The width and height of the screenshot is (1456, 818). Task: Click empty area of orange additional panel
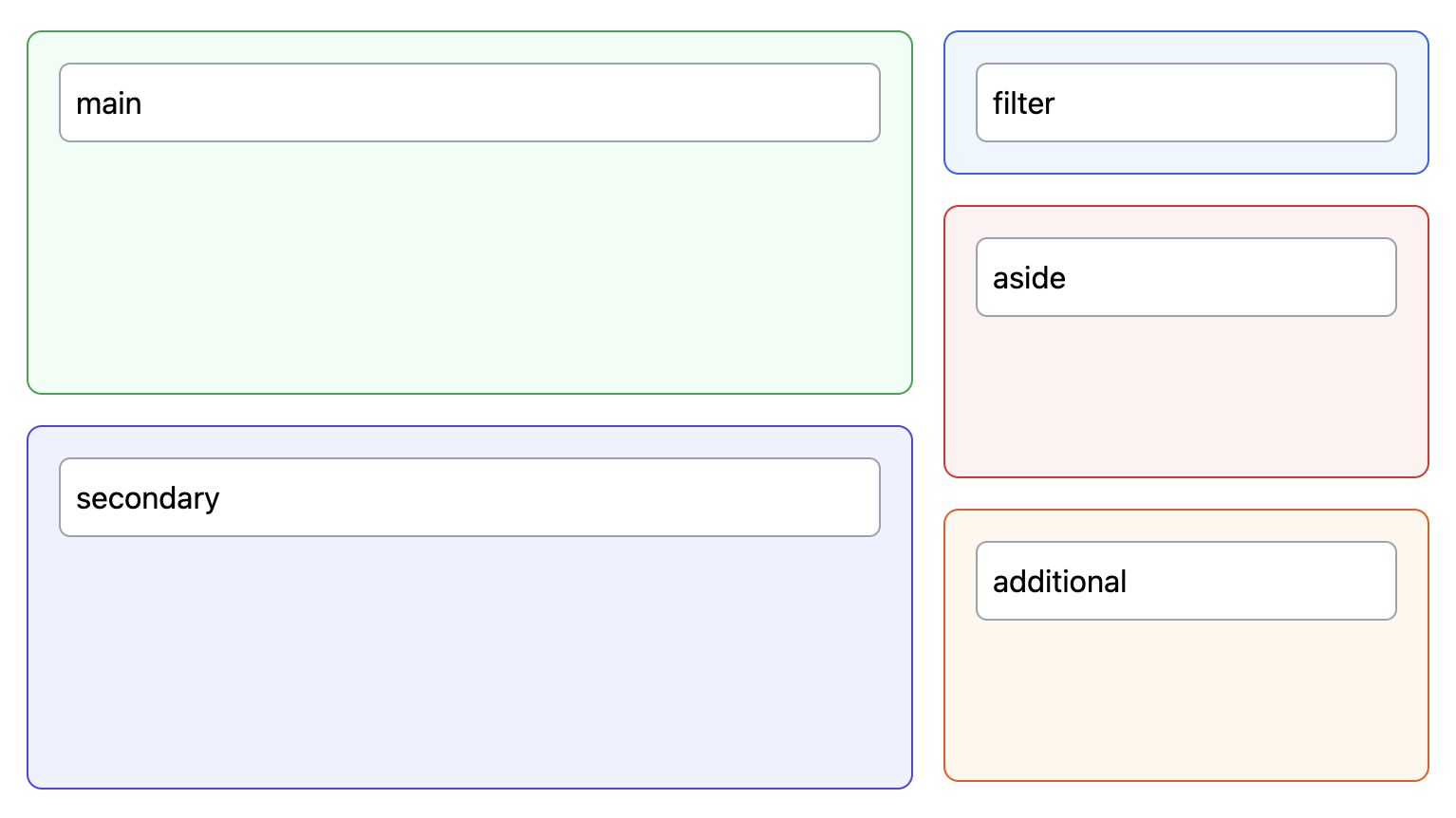tap(1185, 702)
